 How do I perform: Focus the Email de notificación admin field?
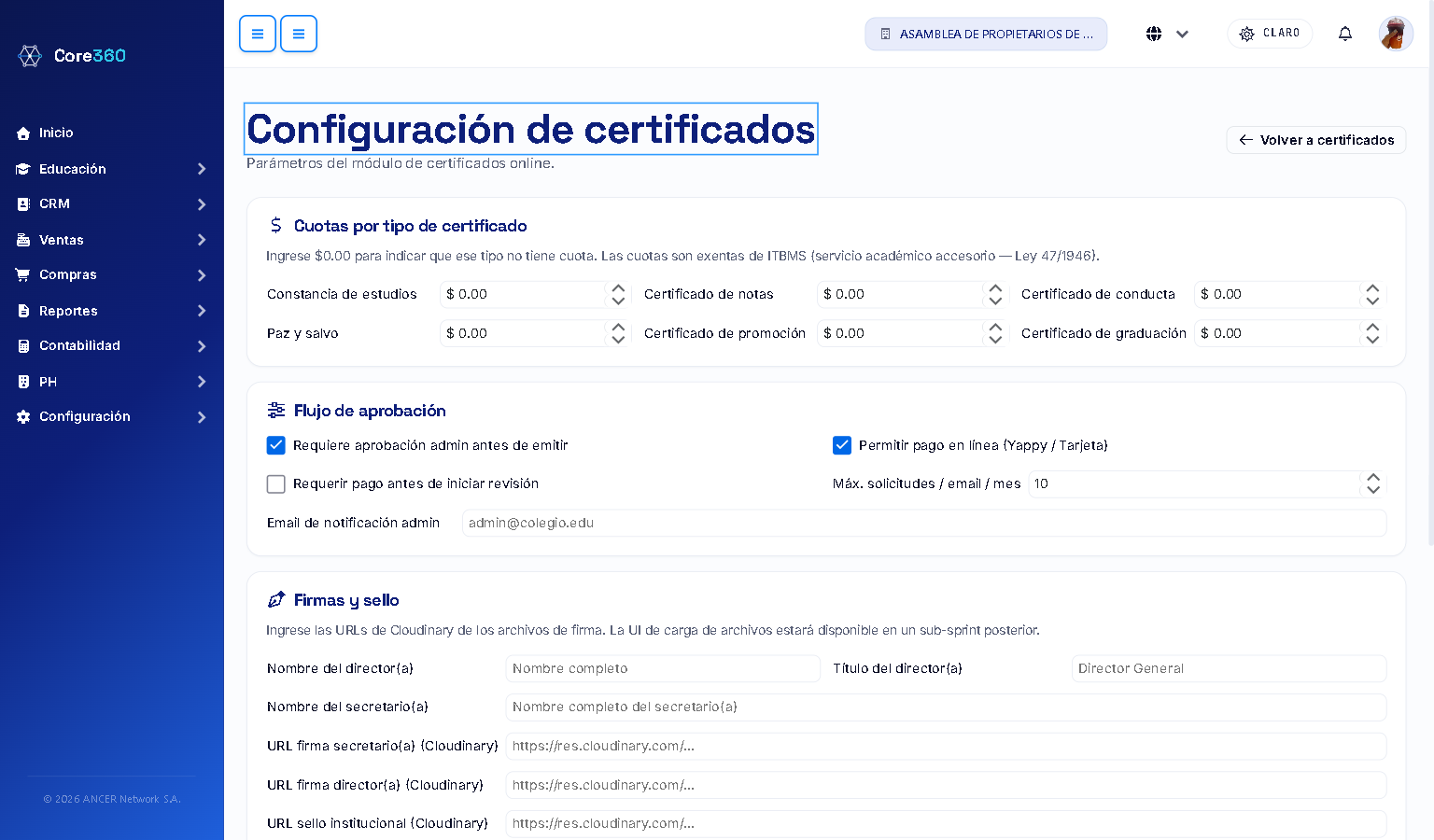click(x=924, y=523)
